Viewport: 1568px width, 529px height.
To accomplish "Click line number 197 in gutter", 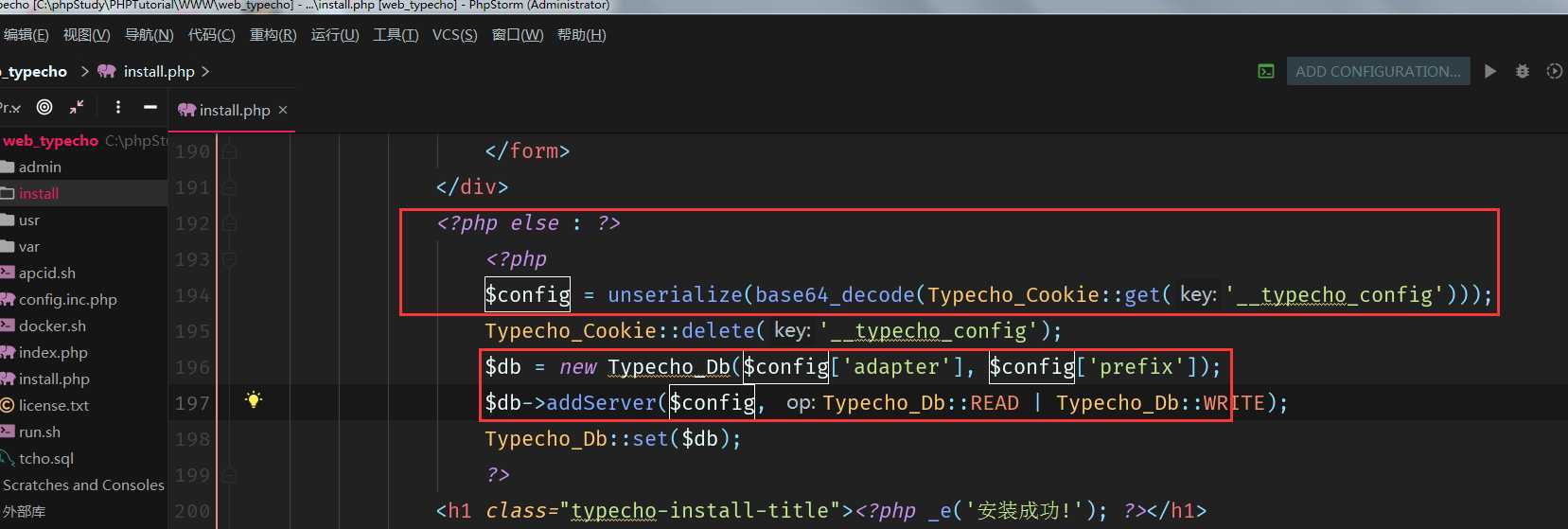I will tap(192, 403).
